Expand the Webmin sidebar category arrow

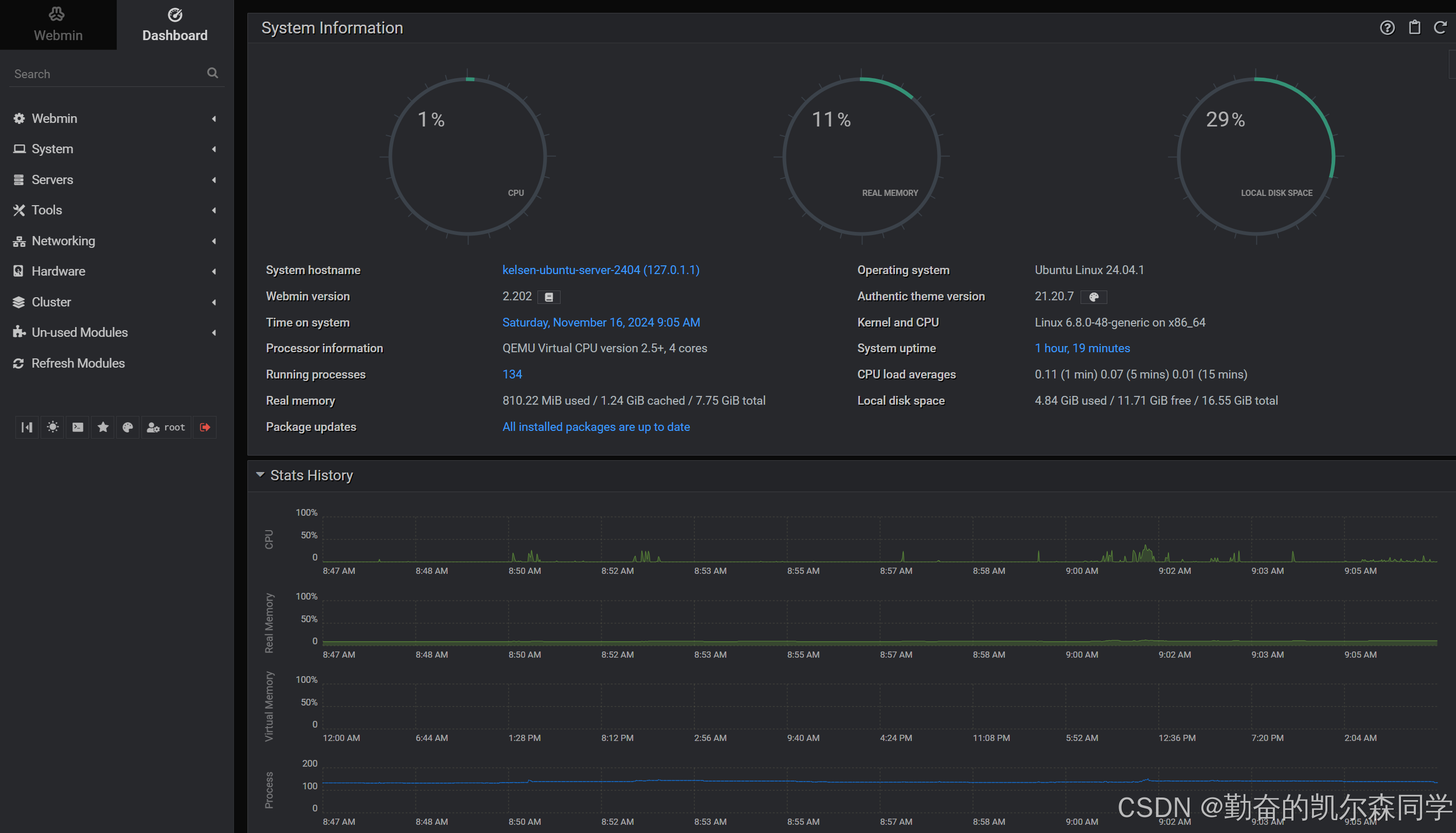tap(214, 118)
